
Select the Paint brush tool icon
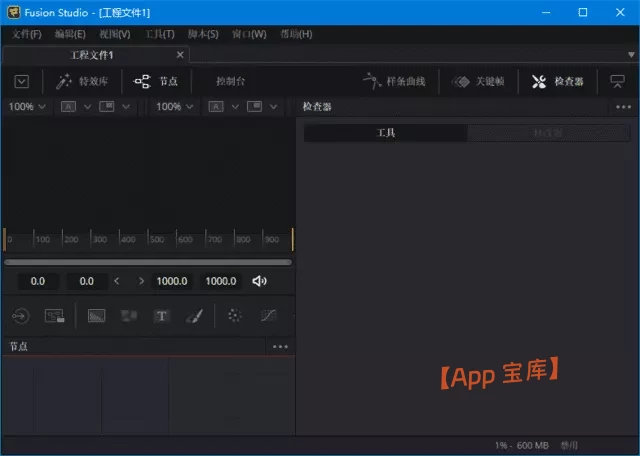tap(194, 316)
